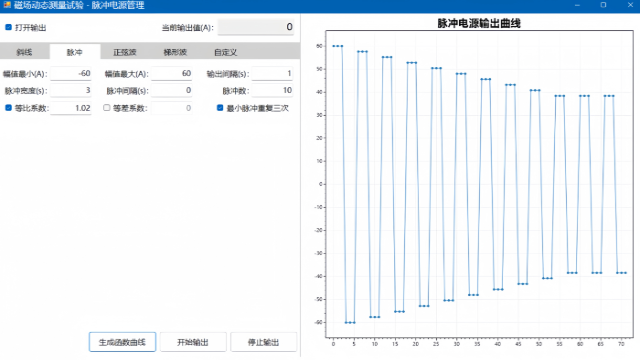Viewport: 640px width, 360px height.
Task: Focus the 脉冲间隔(s) input field
Action: point(171,90)
